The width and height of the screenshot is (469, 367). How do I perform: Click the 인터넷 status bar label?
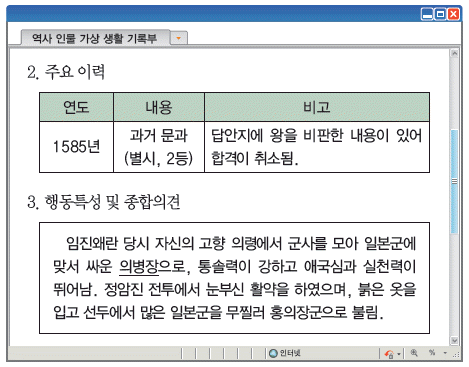coord(290,353)
